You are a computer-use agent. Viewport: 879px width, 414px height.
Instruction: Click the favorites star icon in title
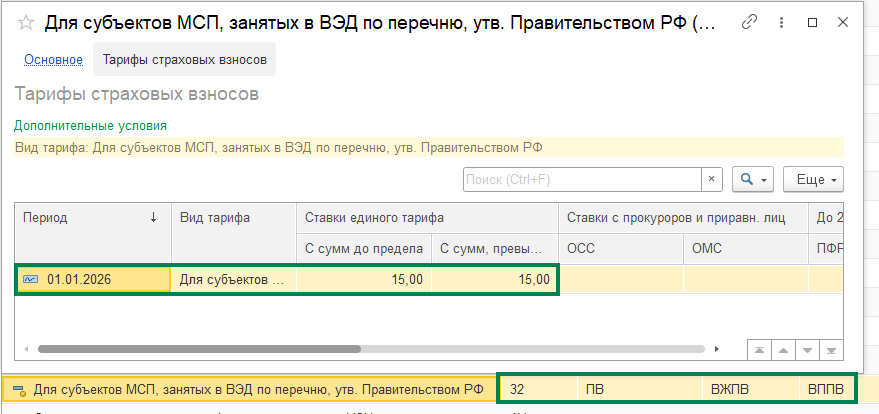[x=25, y=22]
